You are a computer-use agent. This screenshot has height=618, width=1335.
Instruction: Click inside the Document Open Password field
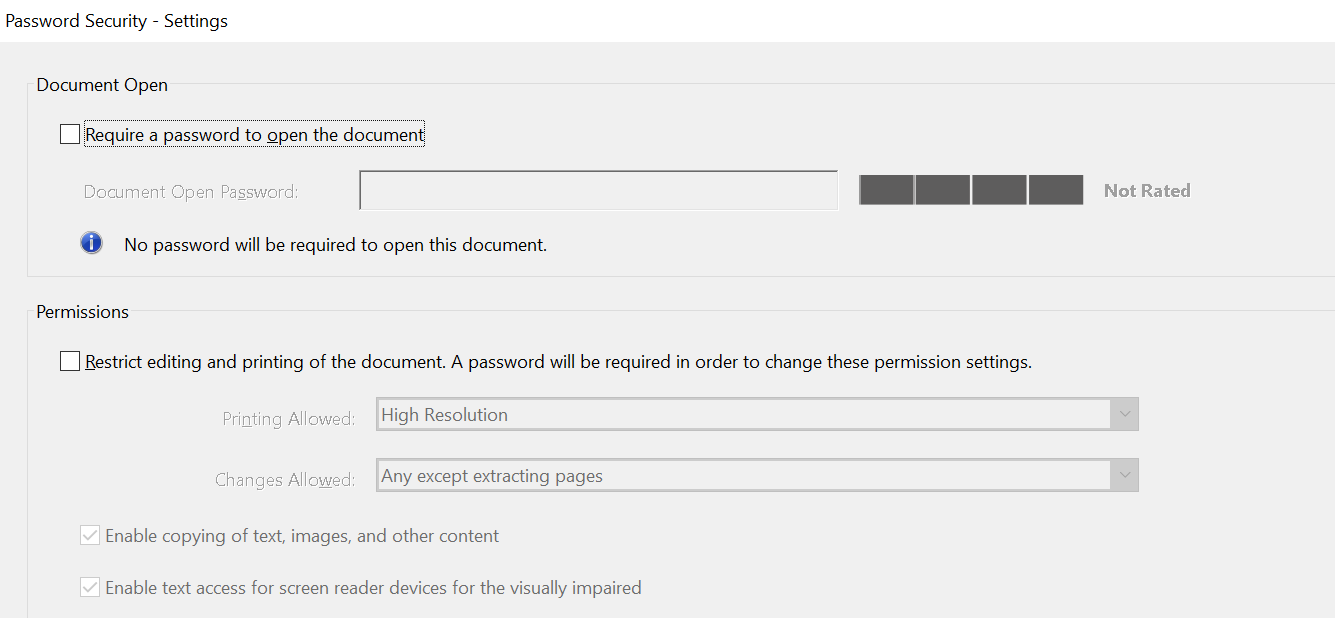point(597,189)
